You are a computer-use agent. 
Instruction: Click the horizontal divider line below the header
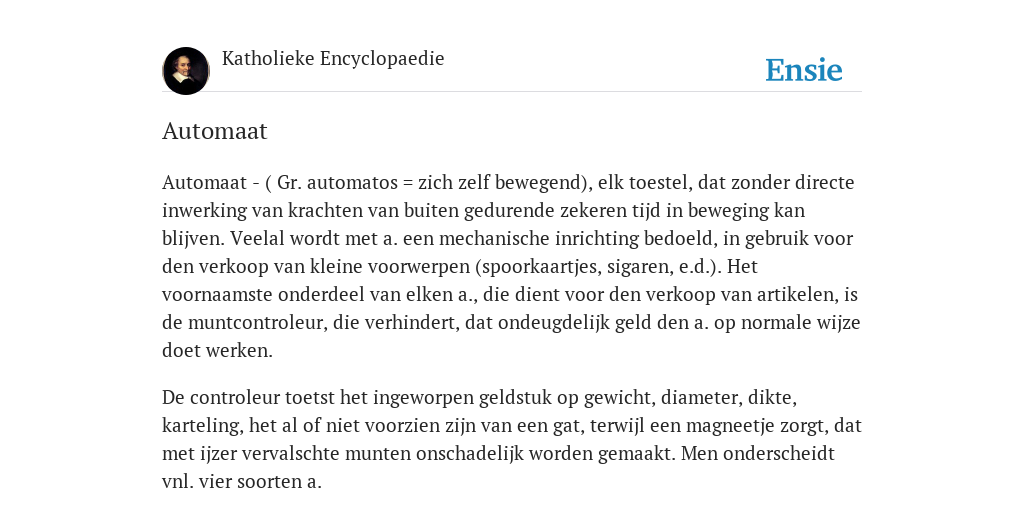[x=512, y=92]
